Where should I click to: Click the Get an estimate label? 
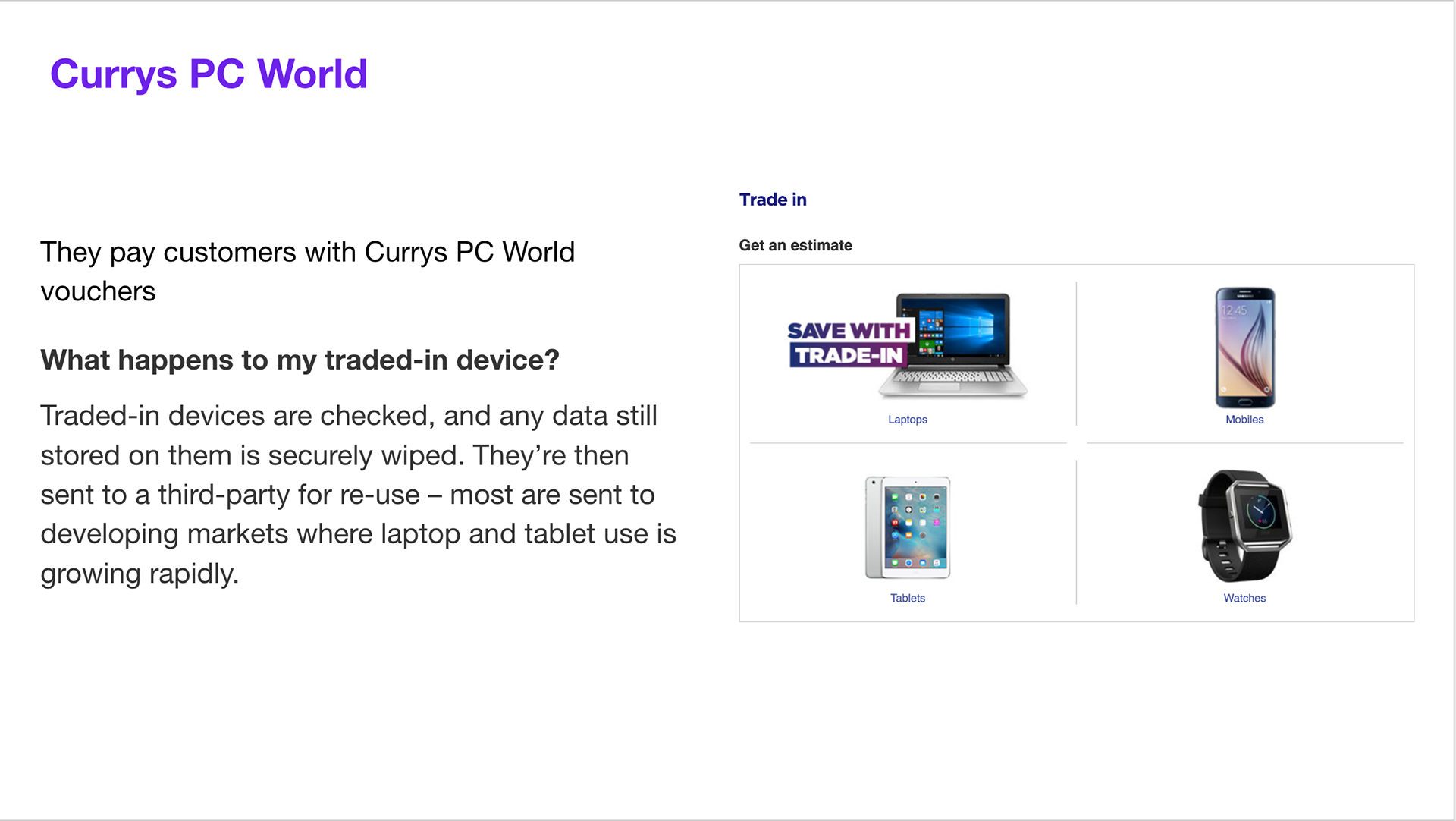795,245
